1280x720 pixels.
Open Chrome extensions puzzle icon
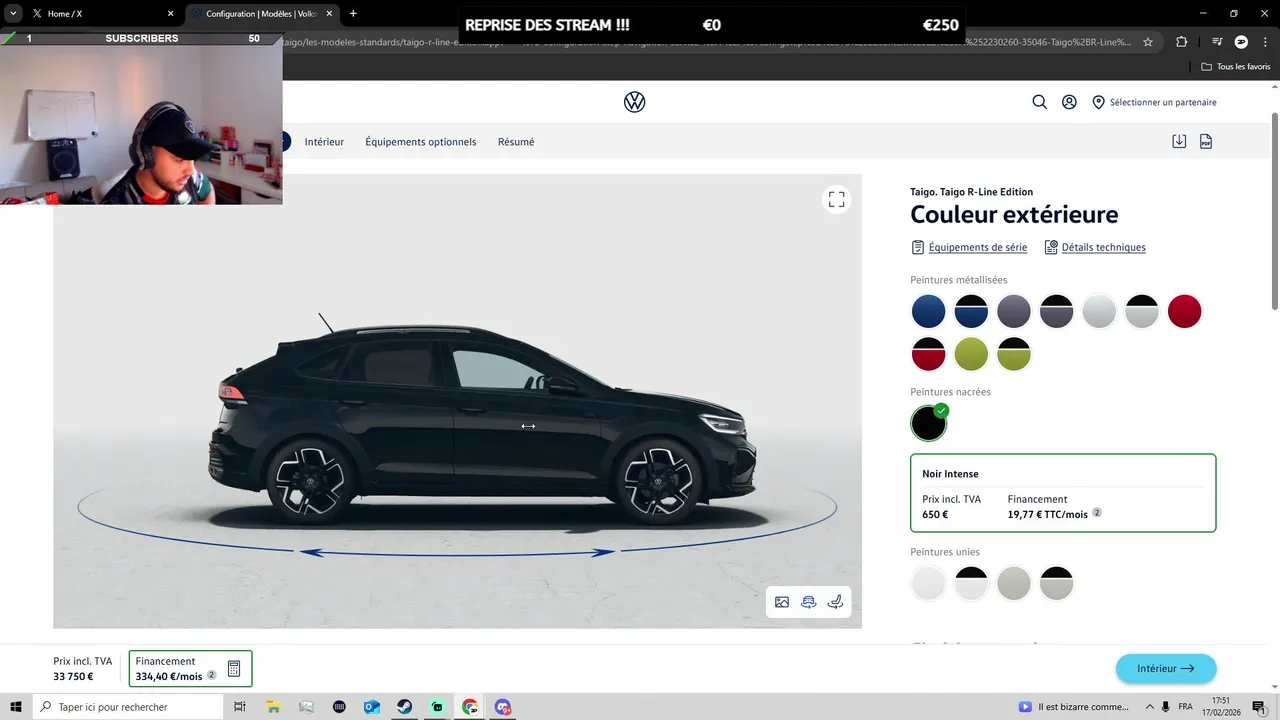point(1181,42)
